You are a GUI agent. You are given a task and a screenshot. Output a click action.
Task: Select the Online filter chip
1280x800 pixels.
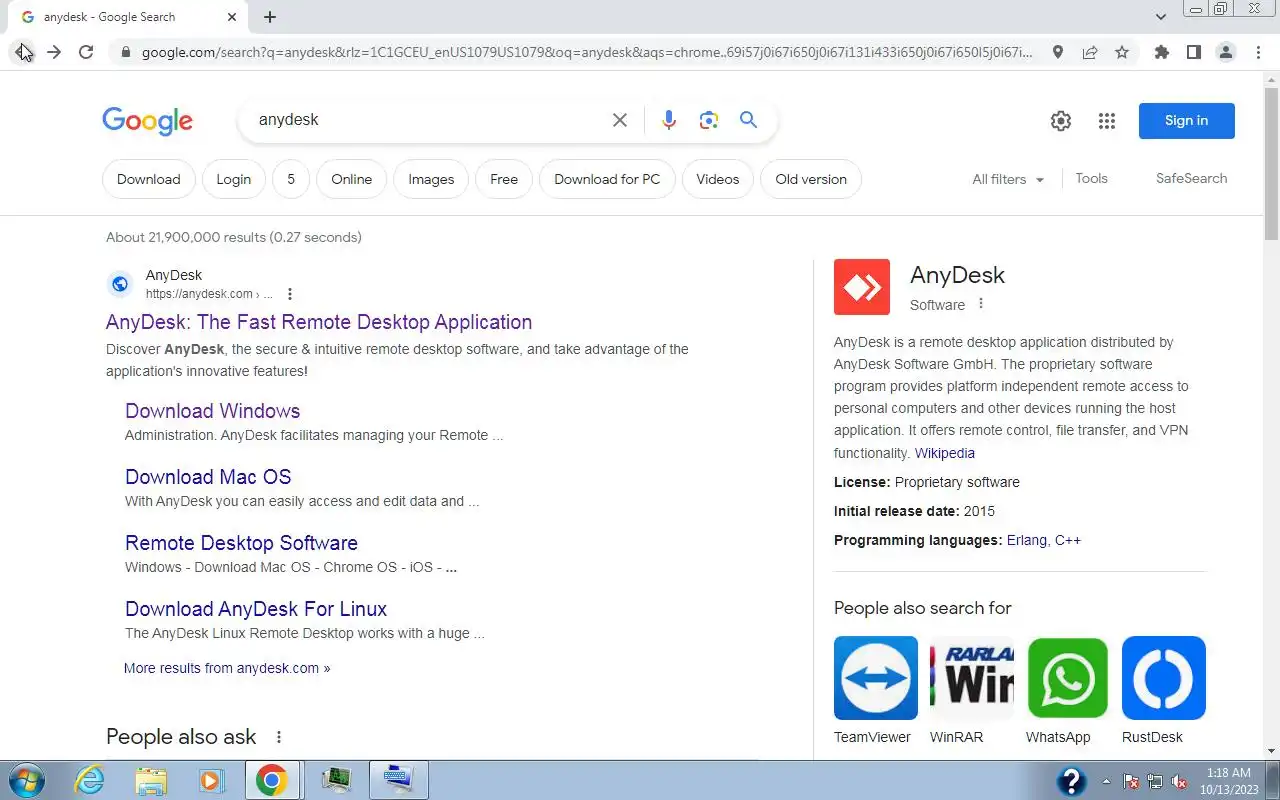(x=351, y=179)
